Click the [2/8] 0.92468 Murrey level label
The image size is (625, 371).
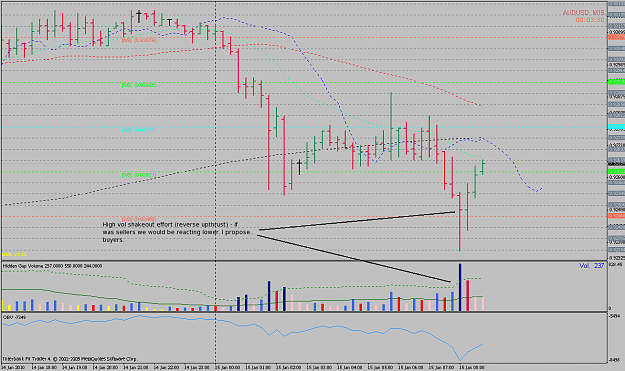tap(139, 219)
